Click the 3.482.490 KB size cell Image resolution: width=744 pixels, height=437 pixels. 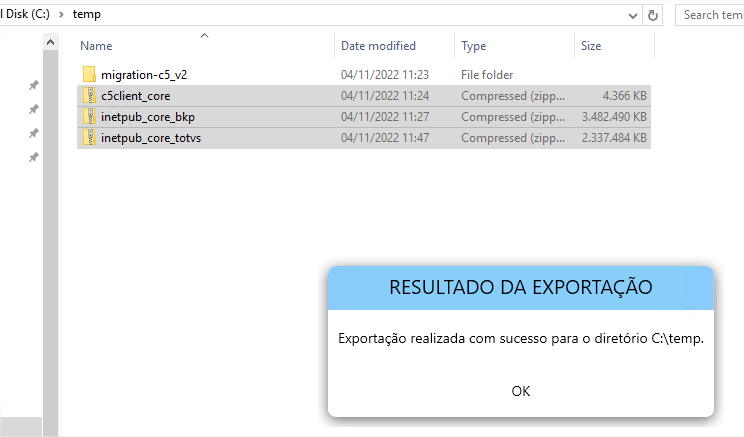614,117
